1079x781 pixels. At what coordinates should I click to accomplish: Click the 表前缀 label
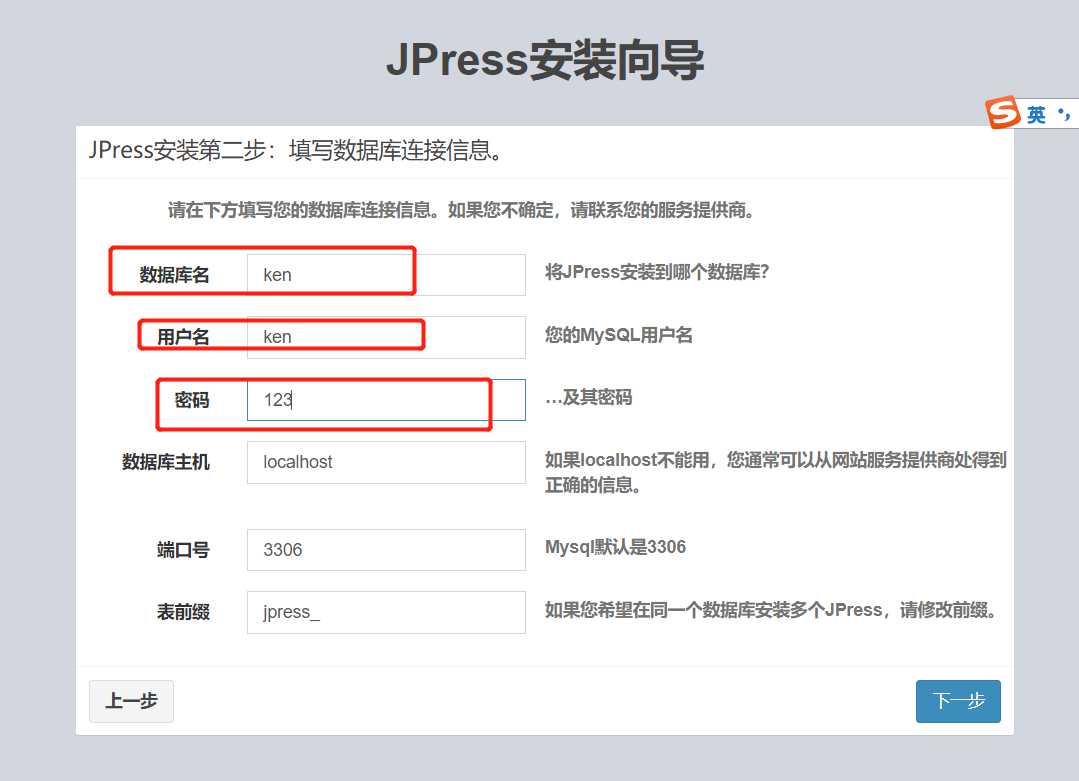183,612
